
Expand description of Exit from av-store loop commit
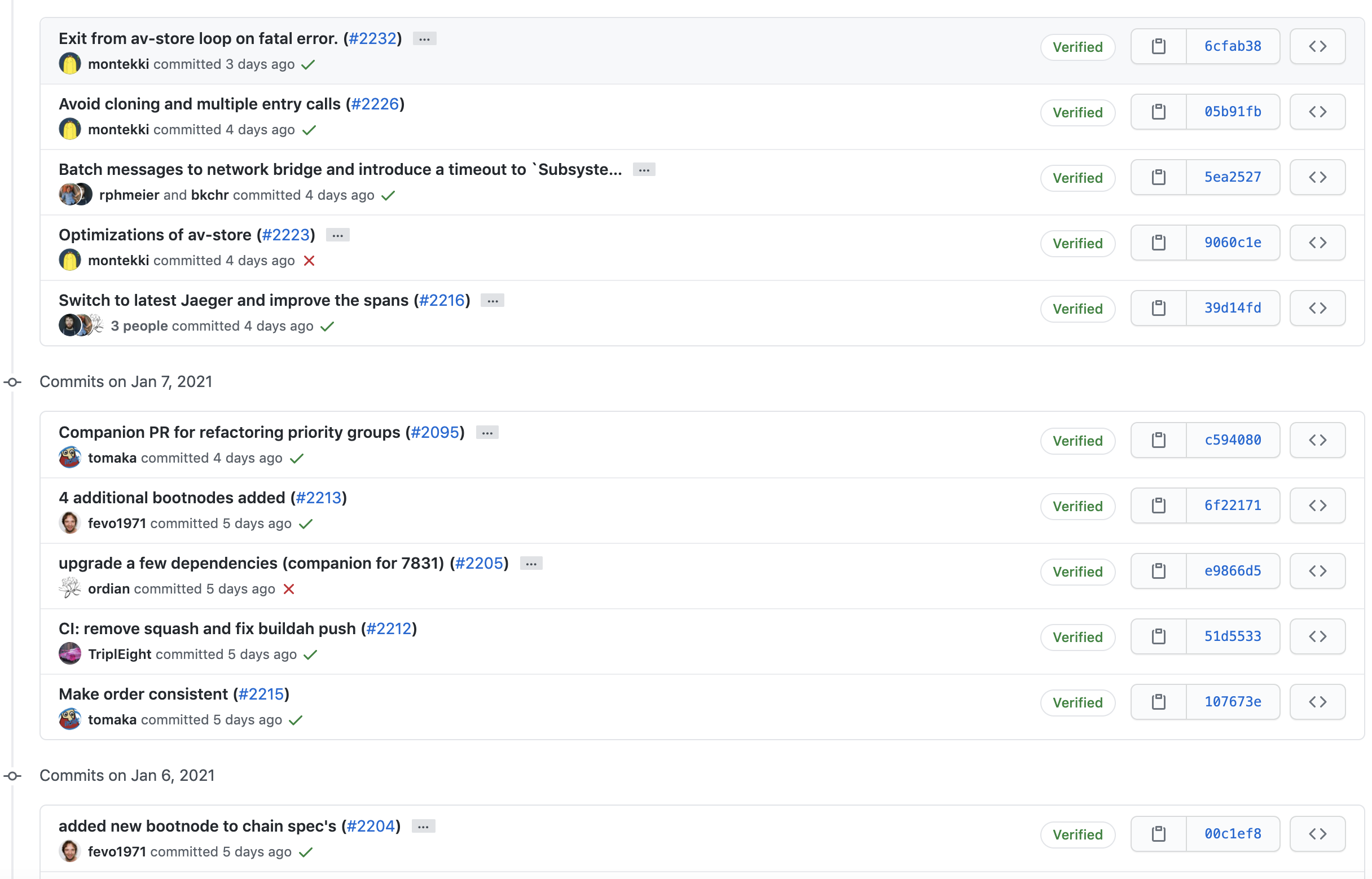click(424, 39)
